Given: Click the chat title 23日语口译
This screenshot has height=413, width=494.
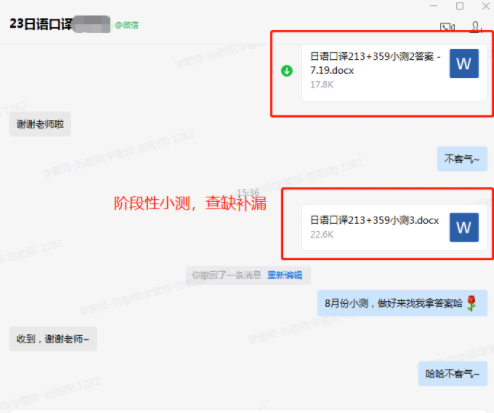Looking at the screenshot, I should pyautogui.click(x=41, y=24).
